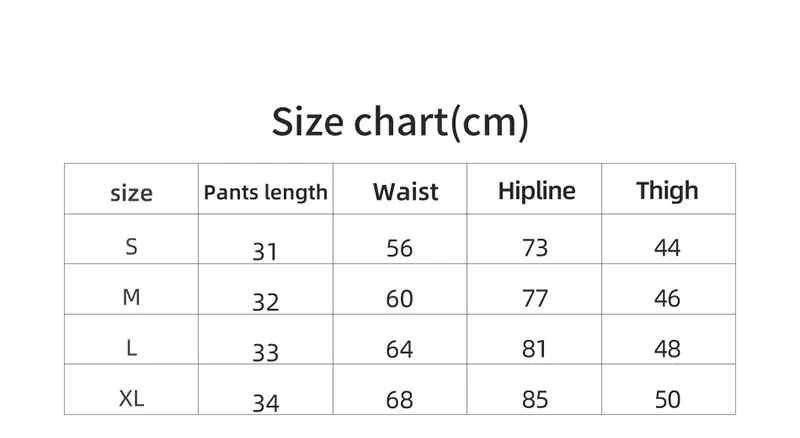Click the waist value 68

pyautogui.click(x=399, y=400)
